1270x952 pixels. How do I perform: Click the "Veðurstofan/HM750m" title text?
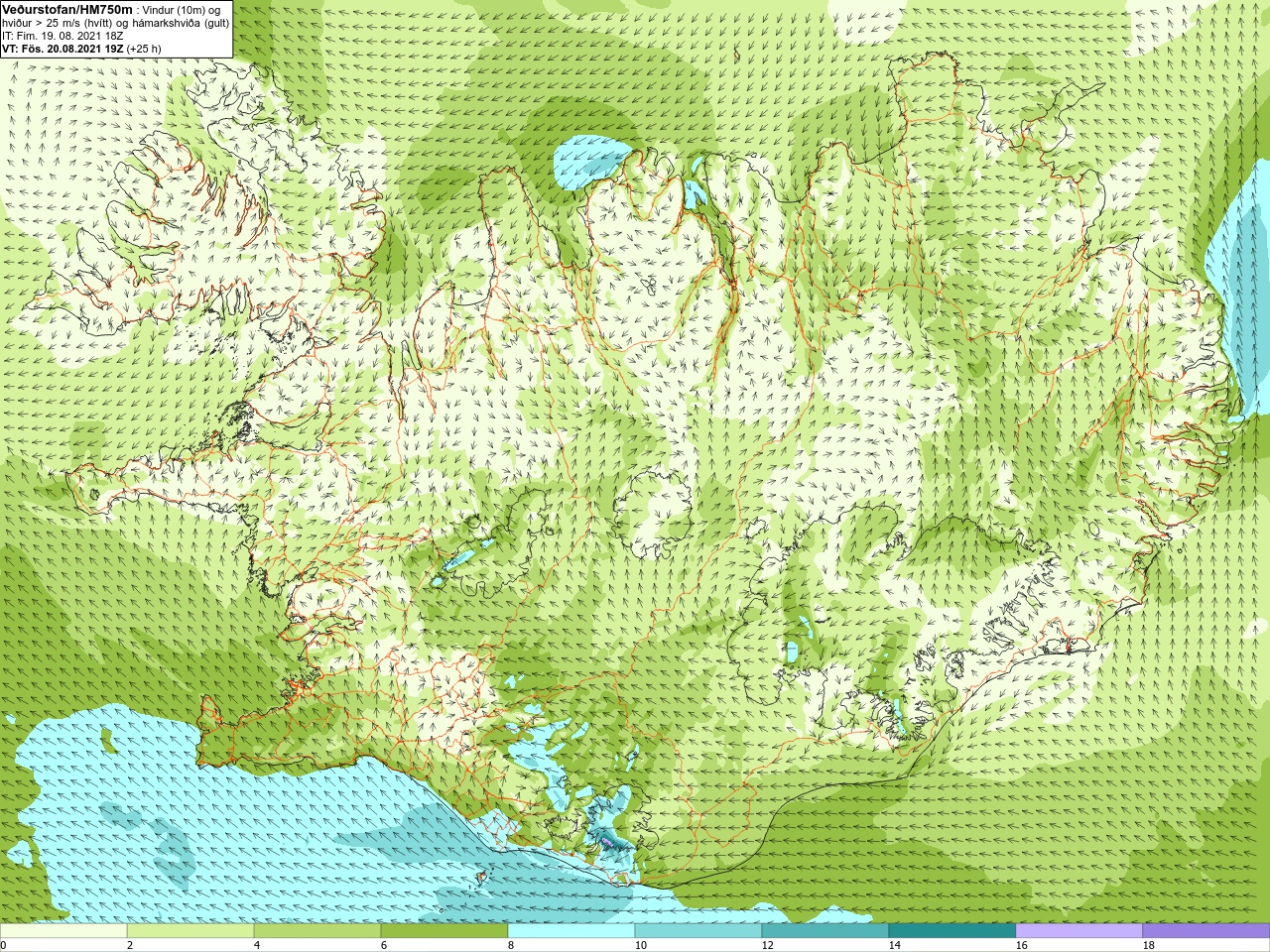[67, 9]
